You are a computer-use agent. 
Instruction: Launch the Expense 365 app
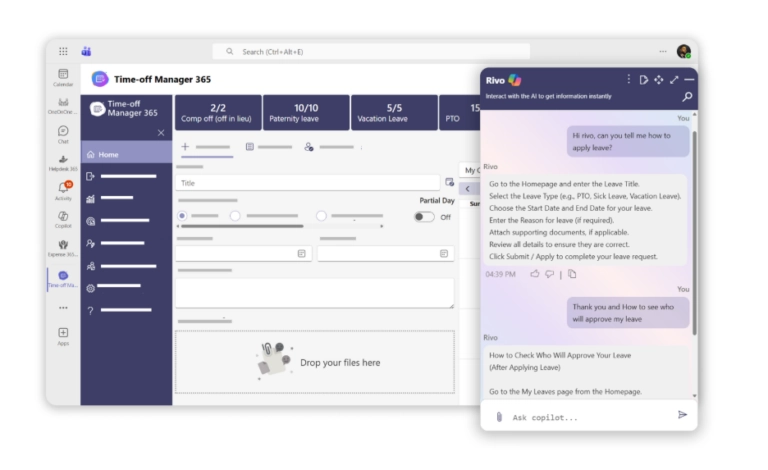pyautogui.click(x=63, y=248)
